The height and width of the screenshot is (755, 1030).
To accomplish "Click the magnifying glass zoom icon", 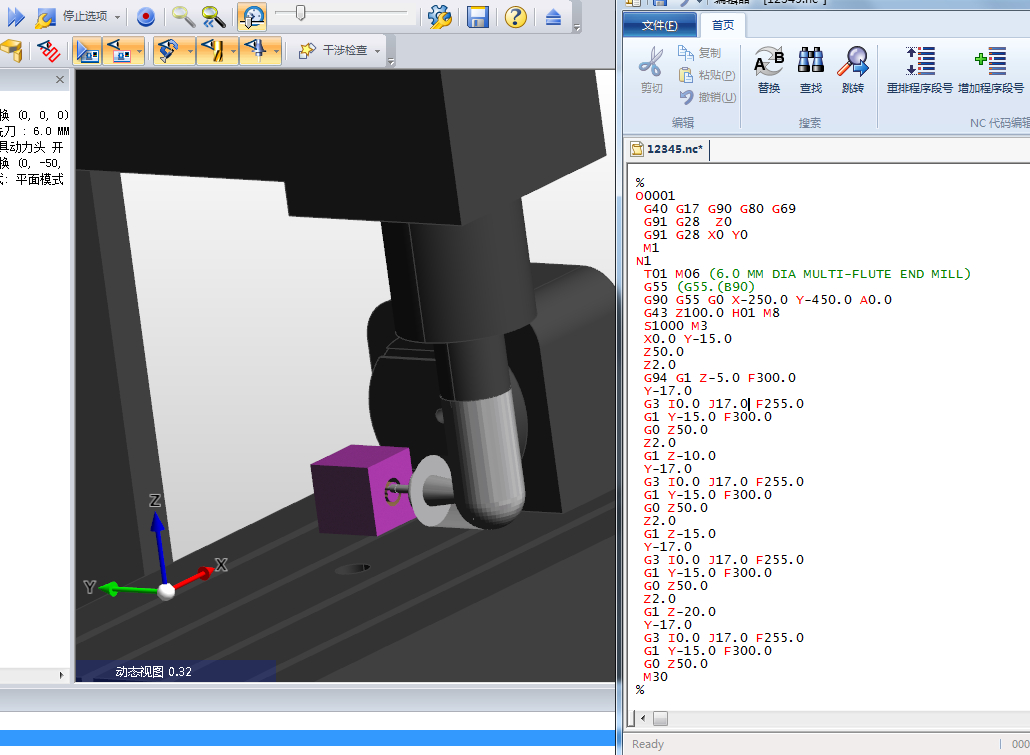I will coord(182,16).
